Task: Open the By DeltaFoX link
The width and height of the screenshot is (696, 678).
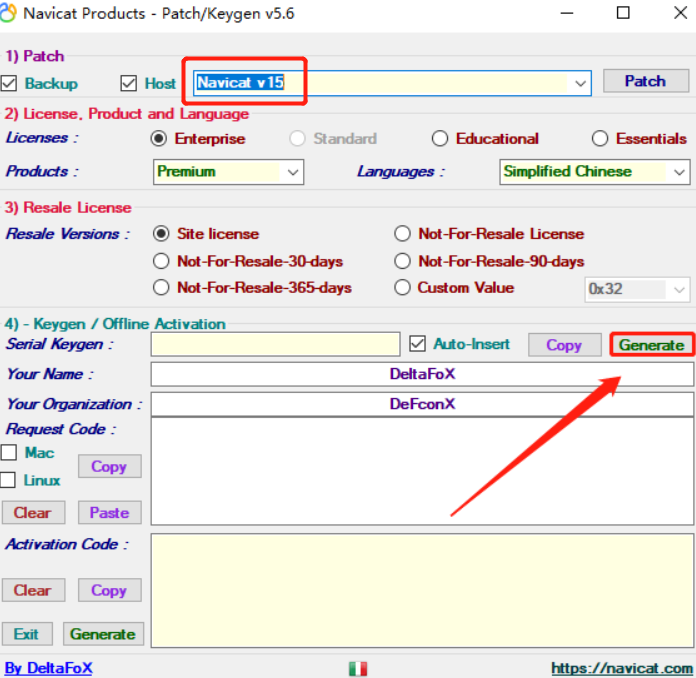Action: pos(48,668)
